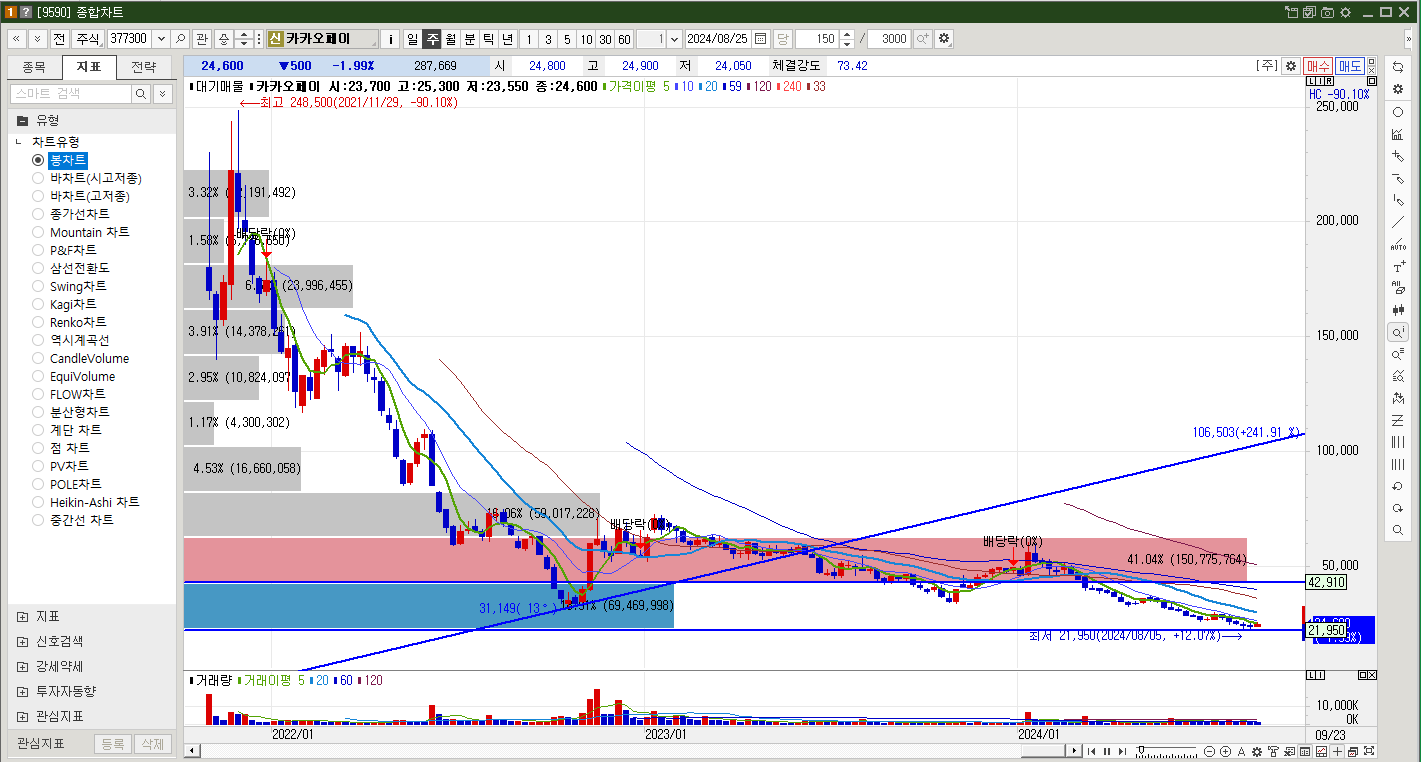
Task: Click the 60 minute preset button
Action: click(x=624, y=39)
